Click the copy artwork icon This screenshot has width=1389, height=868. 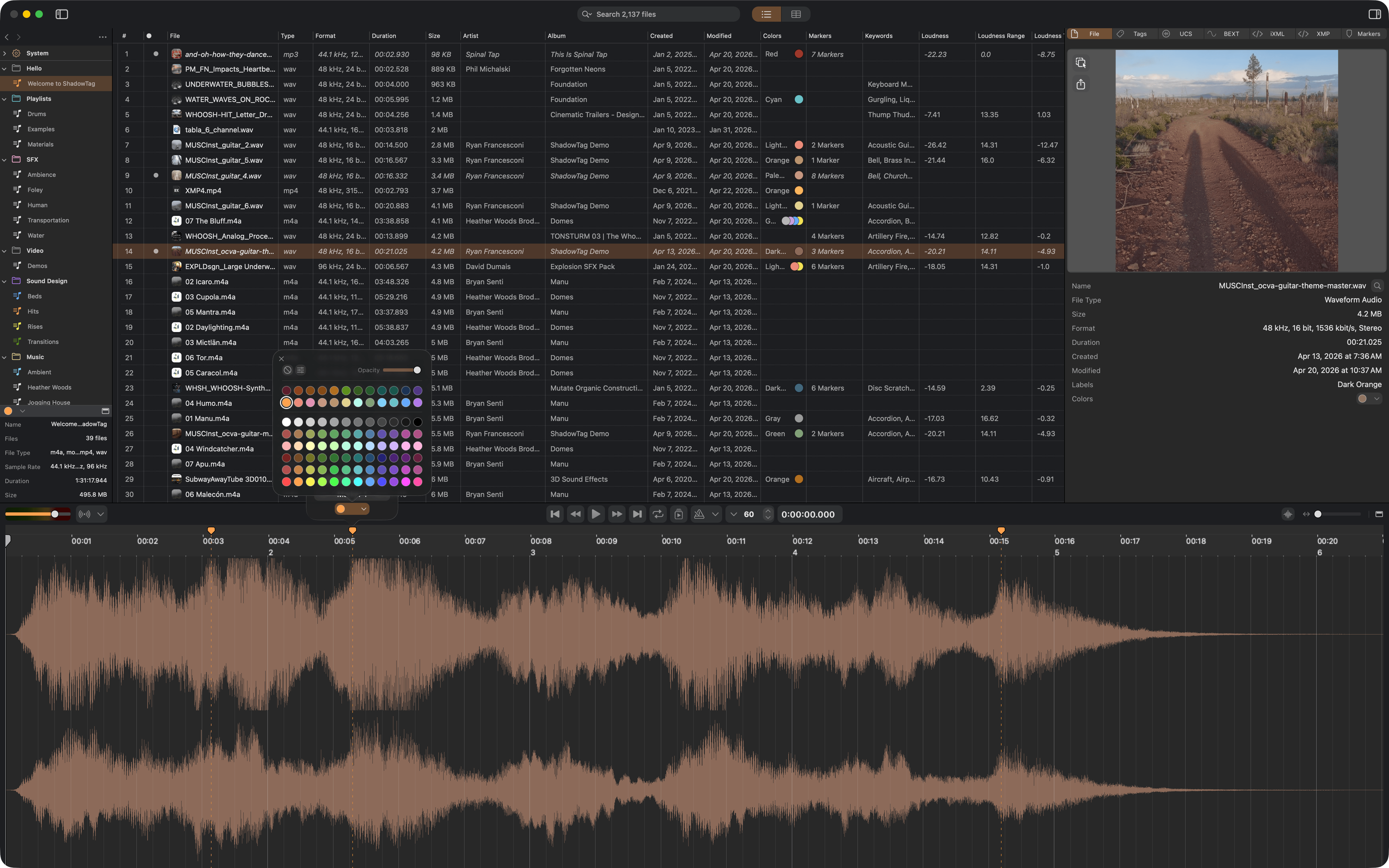point(1081,63)
